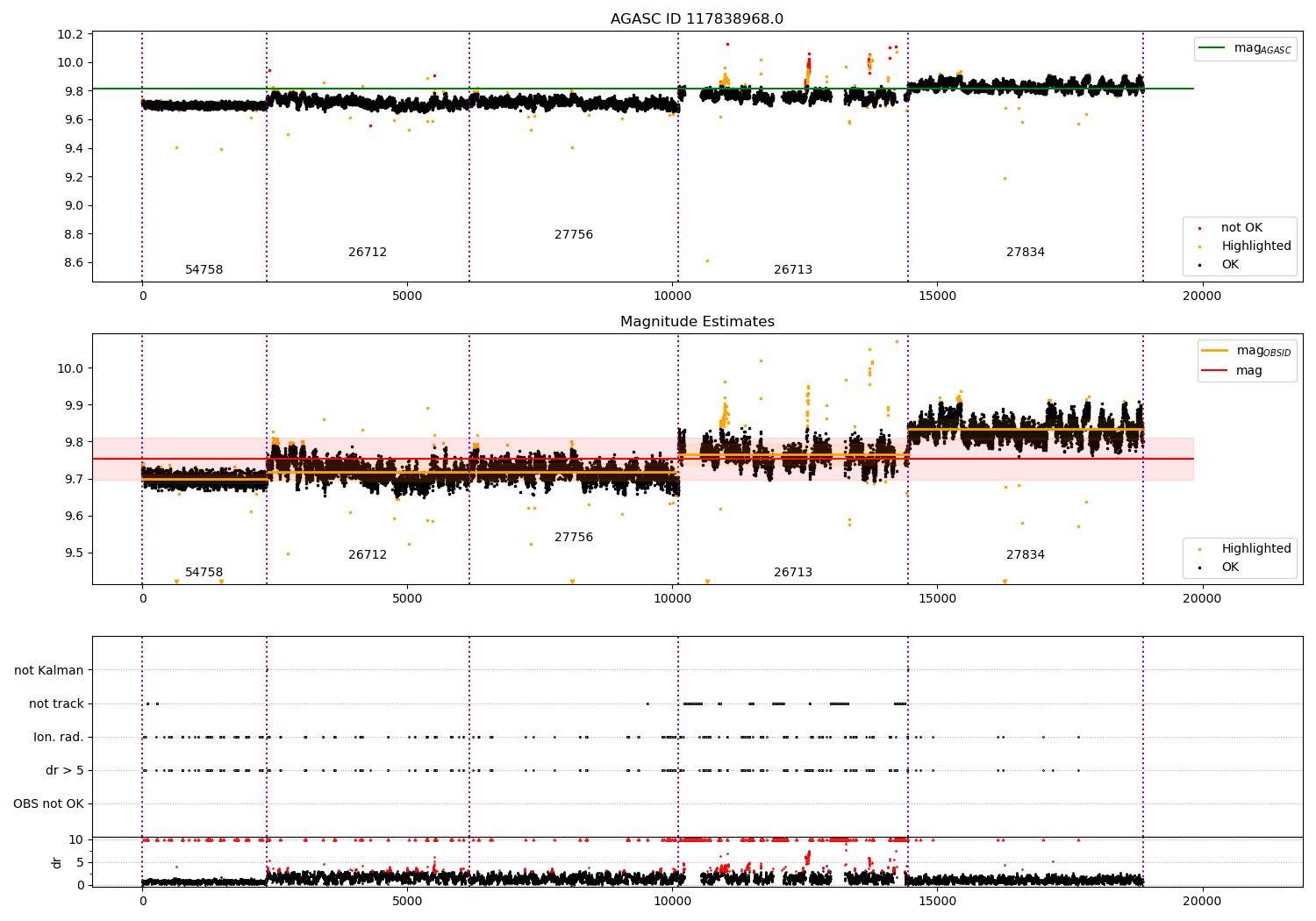Click obsid label '27834' in the top plot
The width and height of the screenshot is (1316, 921).
pos(1026,253)
